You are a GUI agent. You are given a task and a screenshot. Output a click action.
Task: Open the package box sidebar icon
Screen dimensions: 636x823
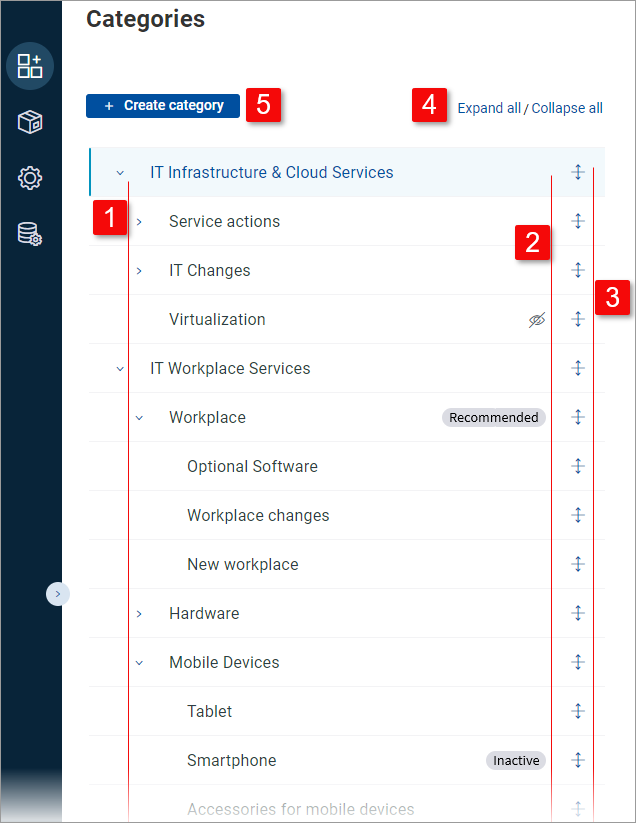click(30, 122)
